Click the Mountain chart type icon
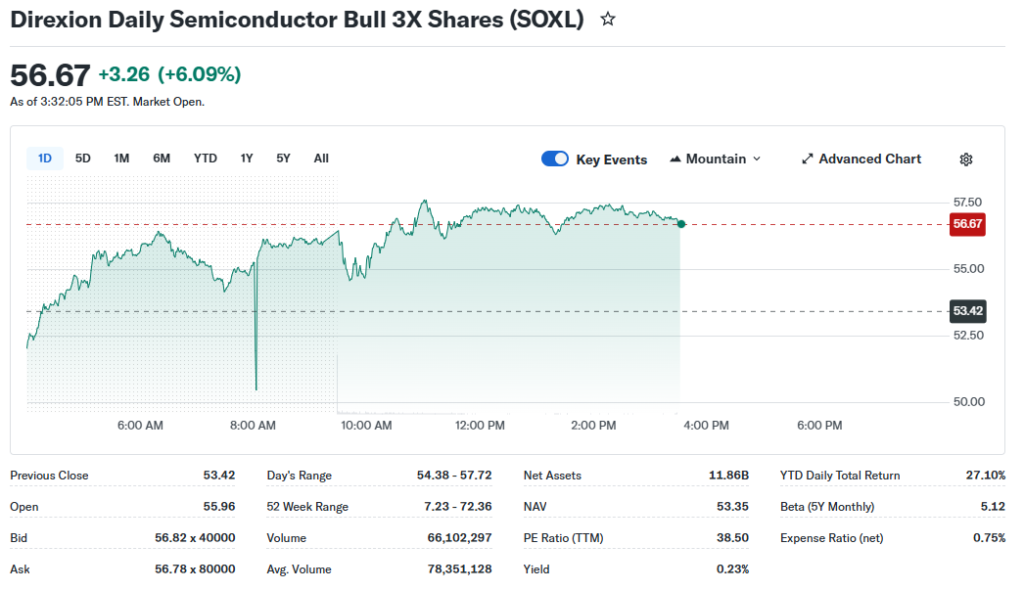 click(x=676, y=159)
